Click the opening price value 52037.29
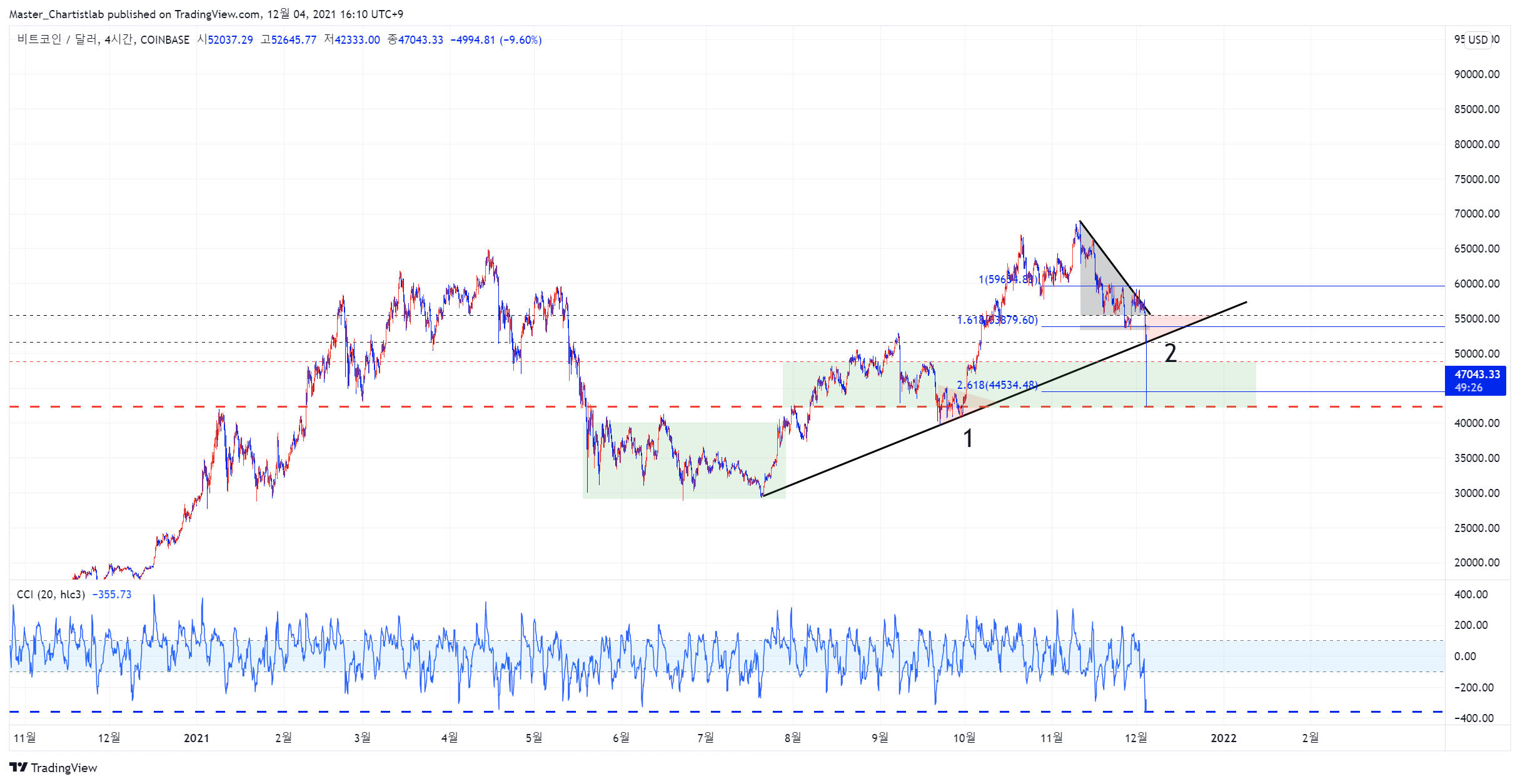The width and height of the screenshot is (1520, 784). click(x=230, y=40)
